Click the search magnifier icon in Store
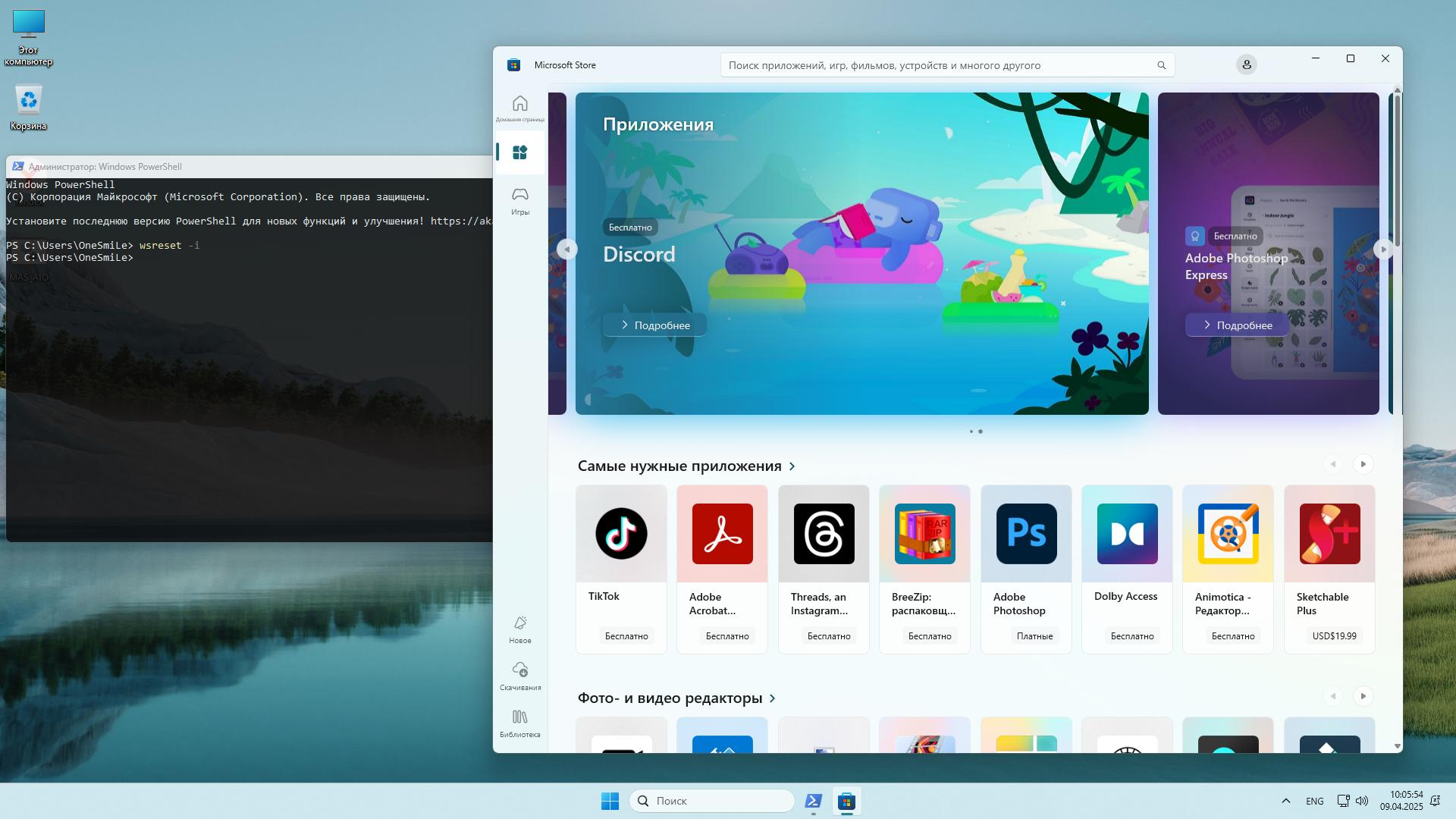1456x819 pixels. pos(1161,65)
